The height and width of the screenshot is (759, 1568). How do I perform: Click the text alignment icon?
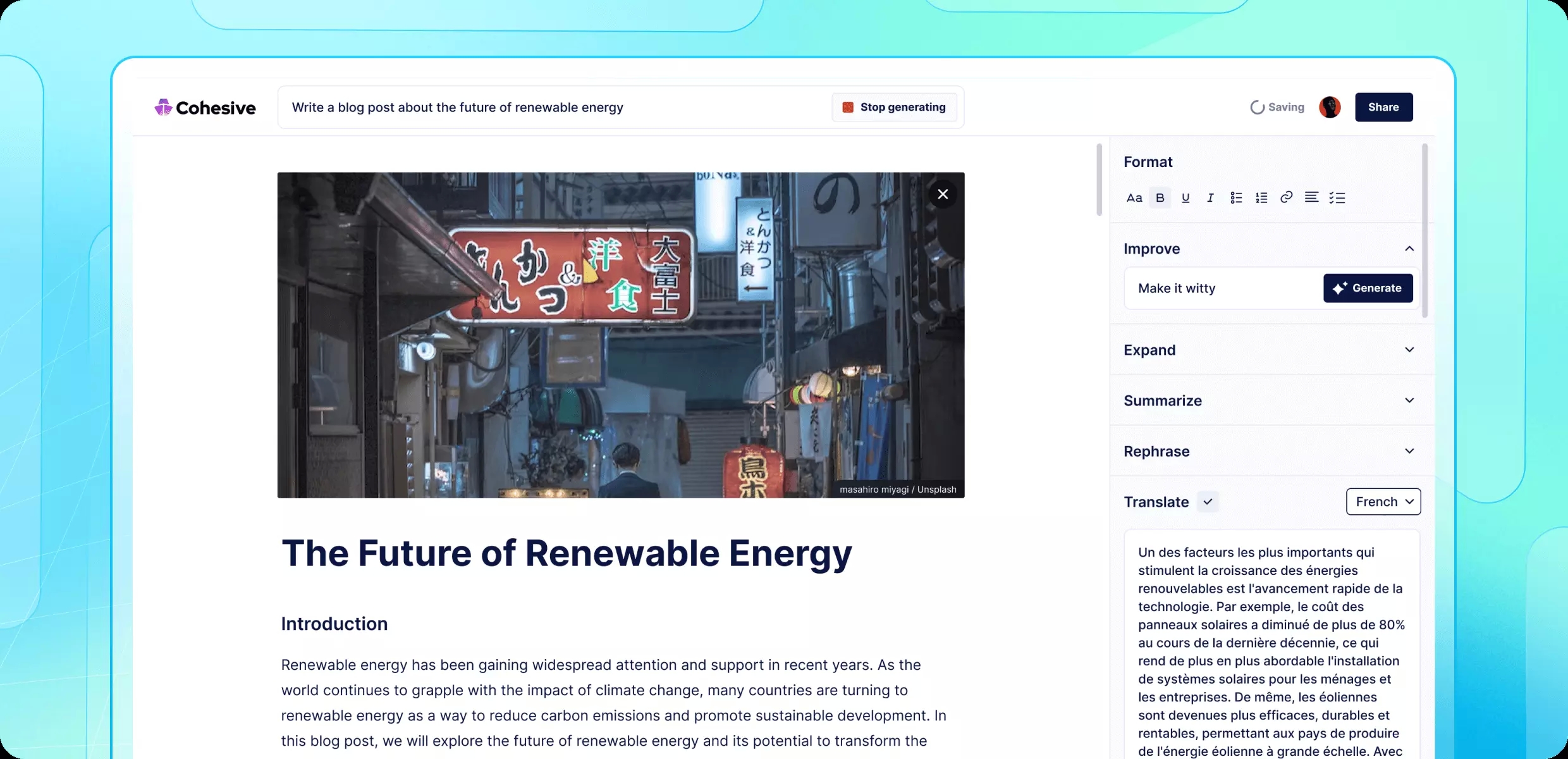tap(1312, 197)
